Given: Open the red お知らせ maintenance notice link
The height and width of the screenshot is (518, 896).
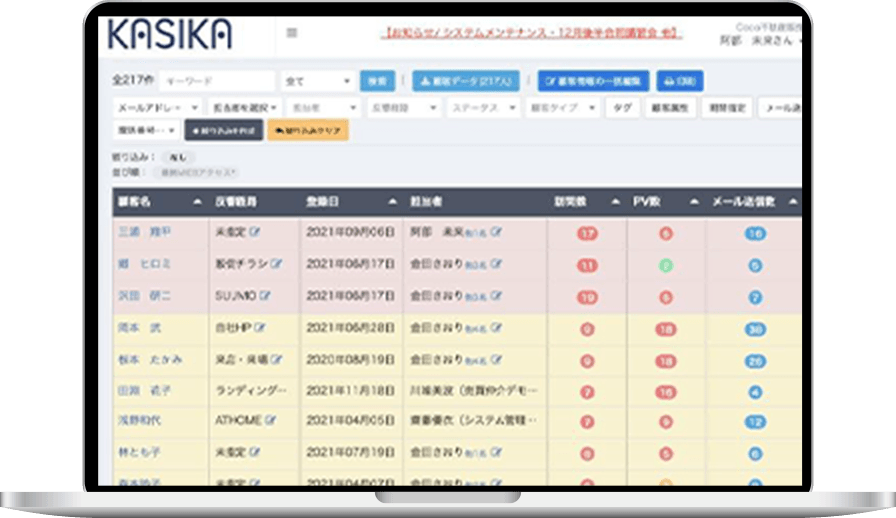Looking at the screenshot, I should click(531, 33).
